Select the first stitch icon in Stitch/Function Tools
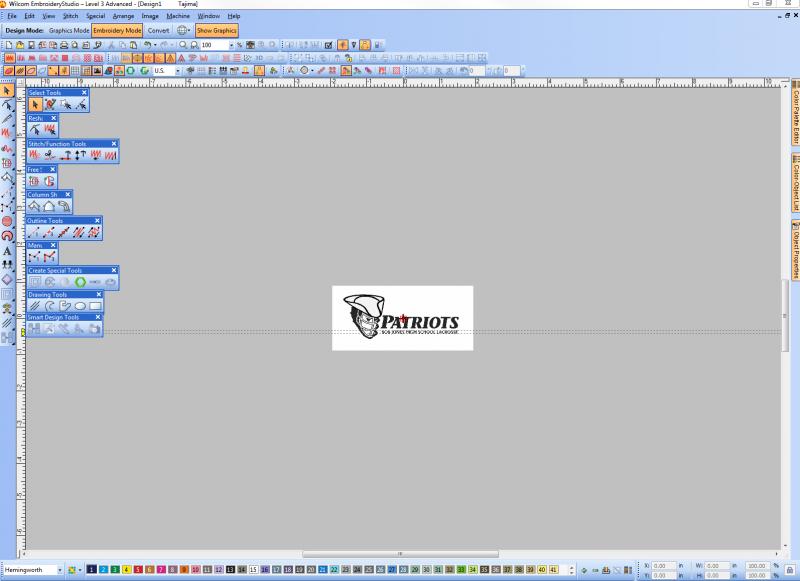Screen dimensions: 800x581 (35, 155)
